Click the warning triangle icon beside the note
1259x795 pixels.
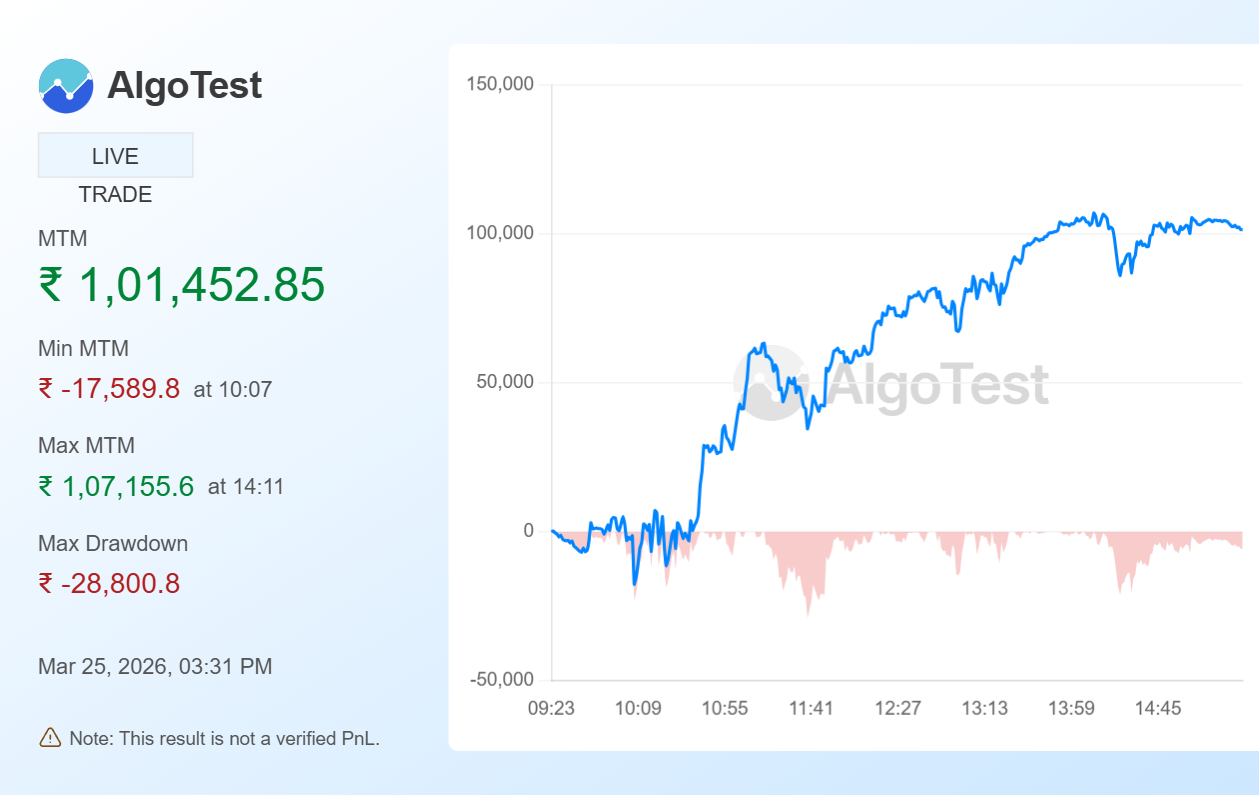click(x=49, y=738)
